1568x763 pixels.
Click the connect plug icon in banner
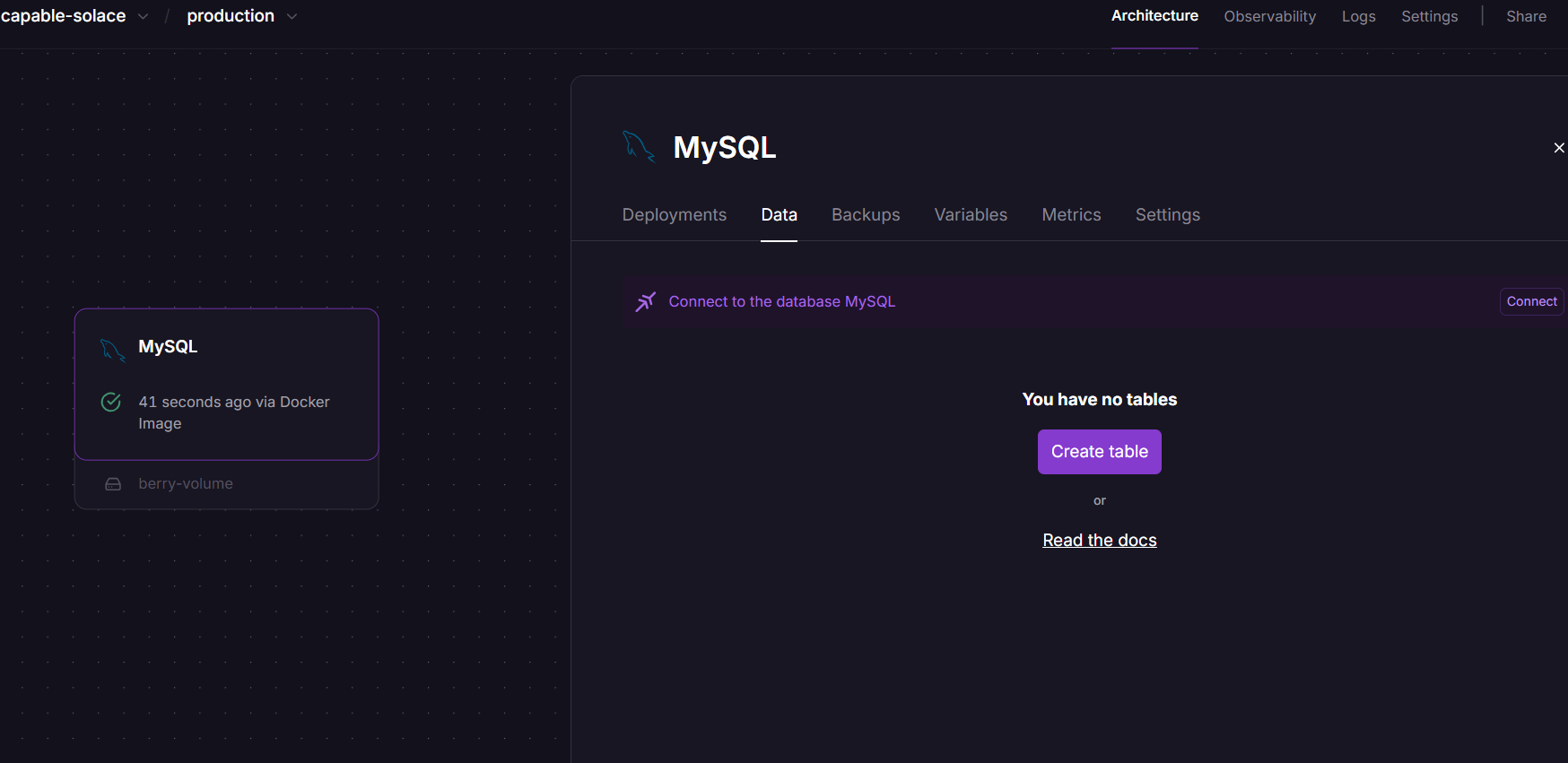646,302
